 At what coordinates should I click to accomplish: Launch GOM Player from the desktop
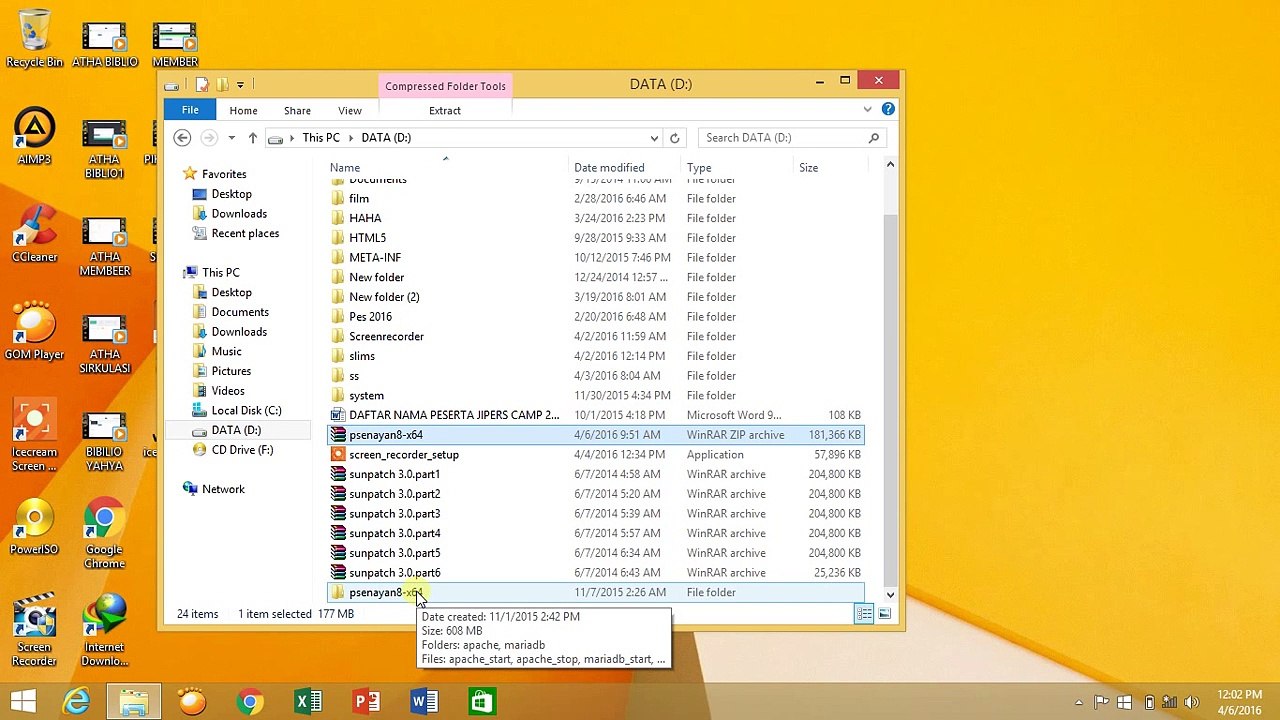(x=34, y=331)
